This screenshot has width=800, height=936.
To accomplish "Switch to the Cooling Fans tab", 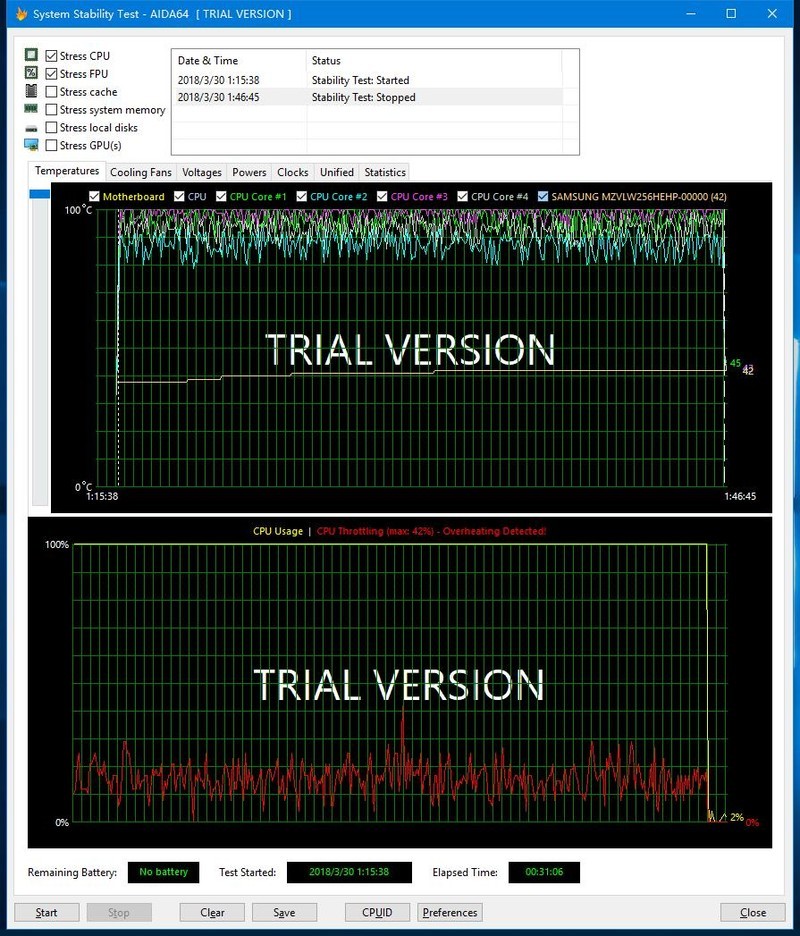I will 140,171.
